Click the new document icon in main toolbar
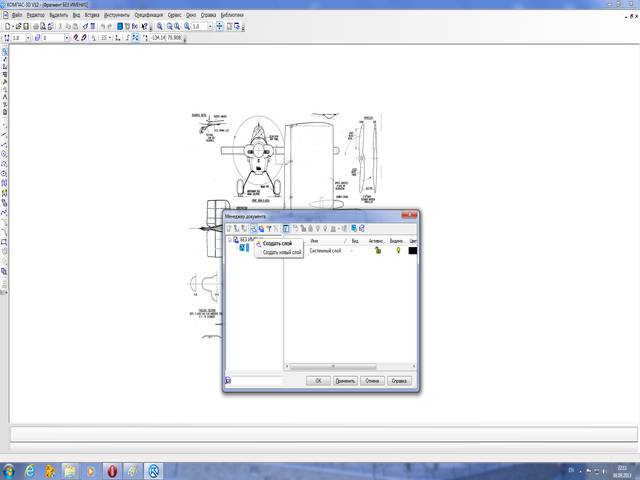The image size is (640, 480). [6, 27]
